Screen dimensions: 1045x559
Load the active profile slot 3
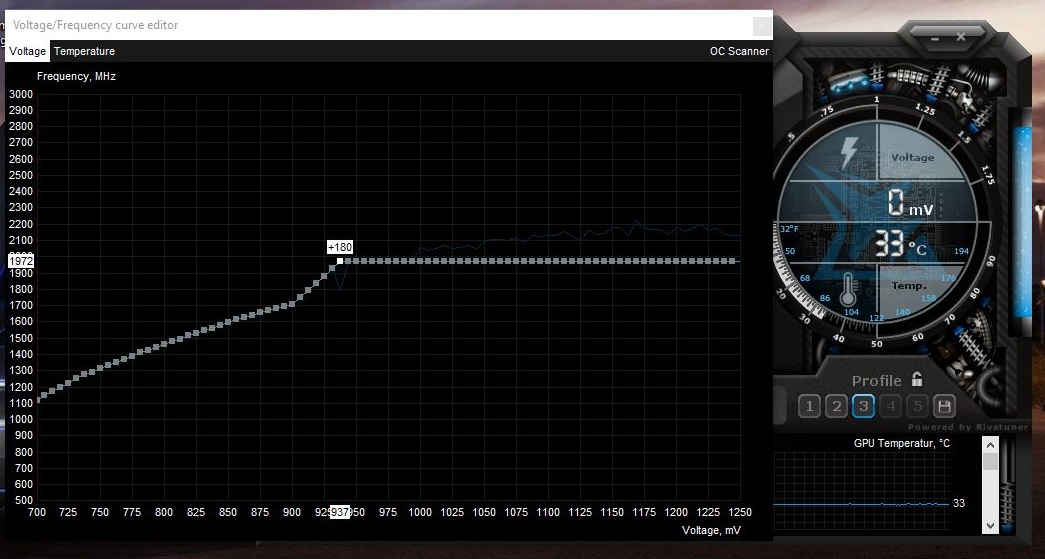[864, 406]
